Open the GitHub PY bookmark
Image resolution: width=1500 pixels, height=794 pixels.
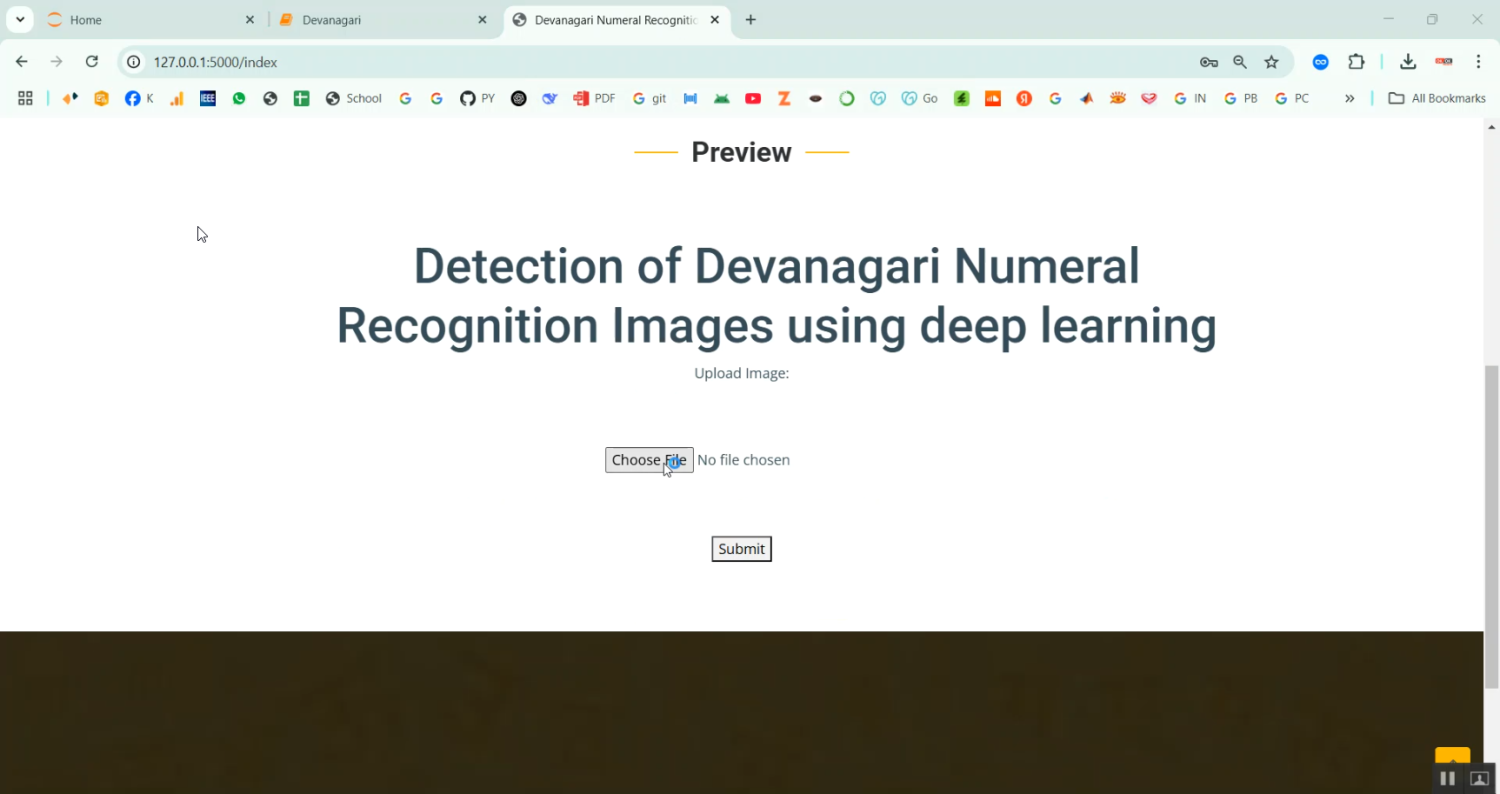477,98
